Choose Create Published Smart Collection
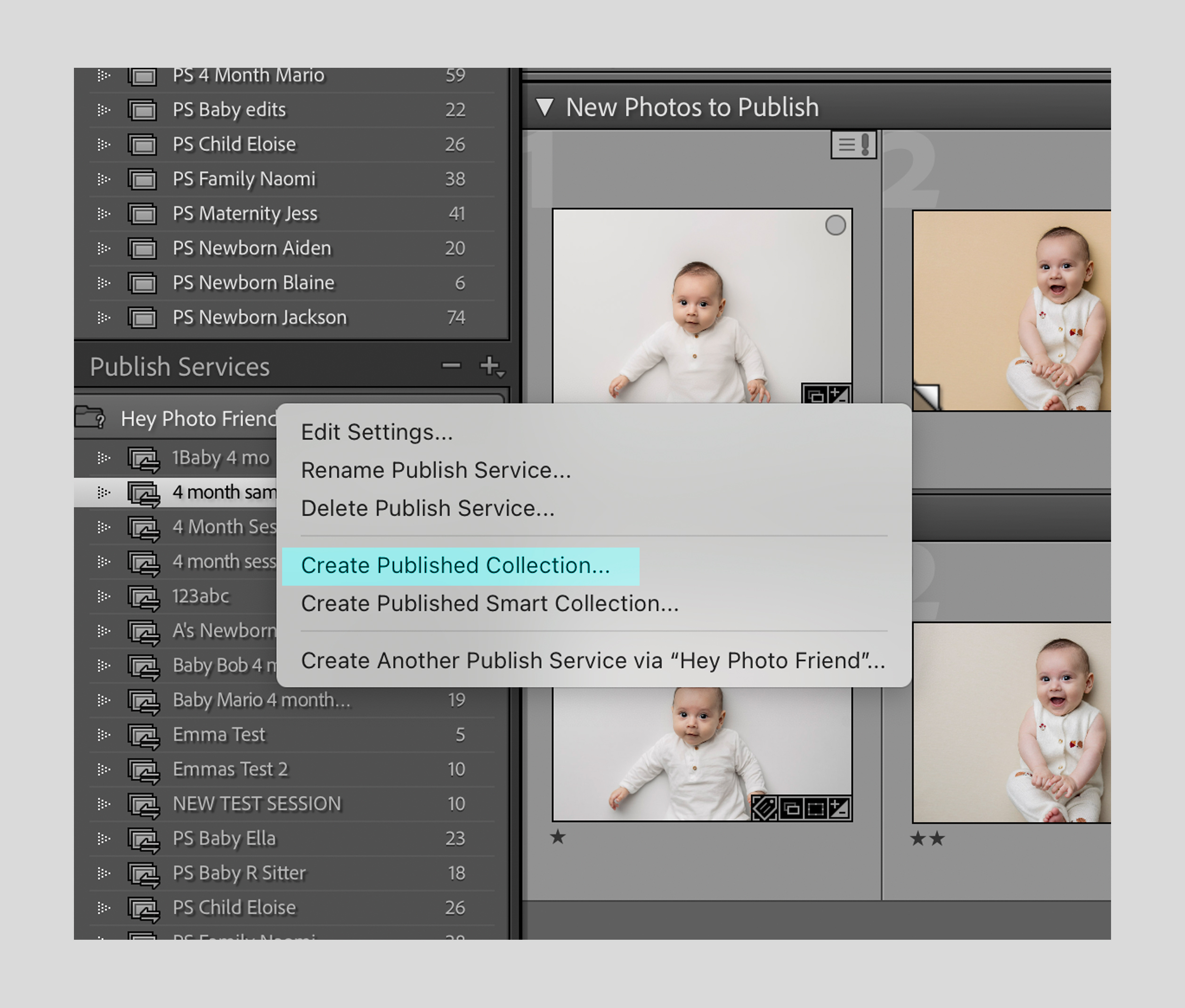 coord(490,604)
